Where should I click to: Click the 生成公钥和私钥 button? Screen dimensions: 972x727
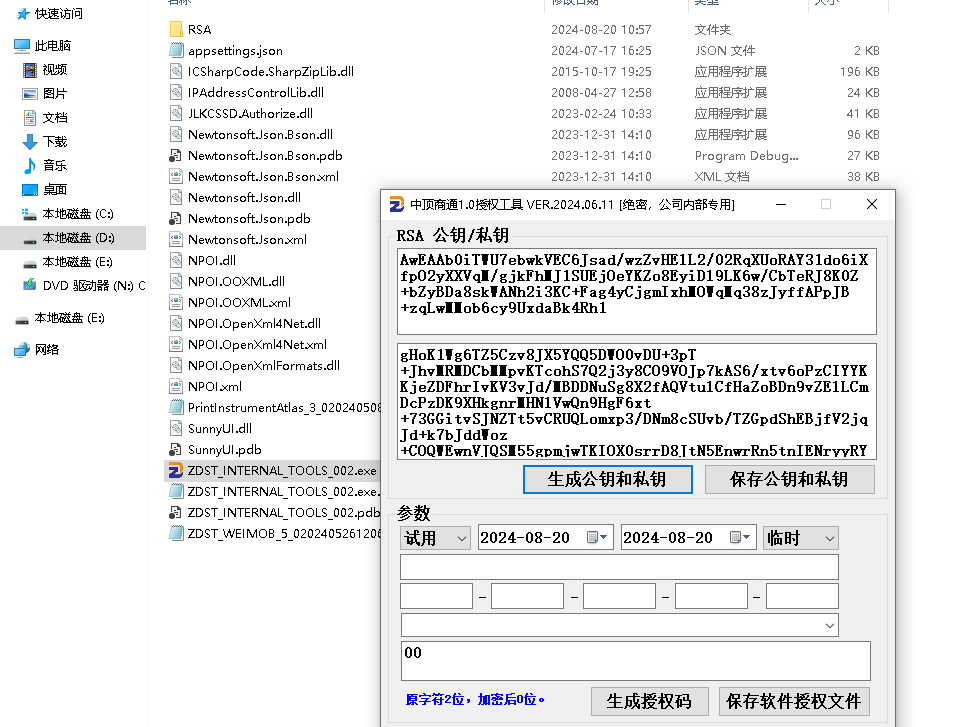(607, 480)
